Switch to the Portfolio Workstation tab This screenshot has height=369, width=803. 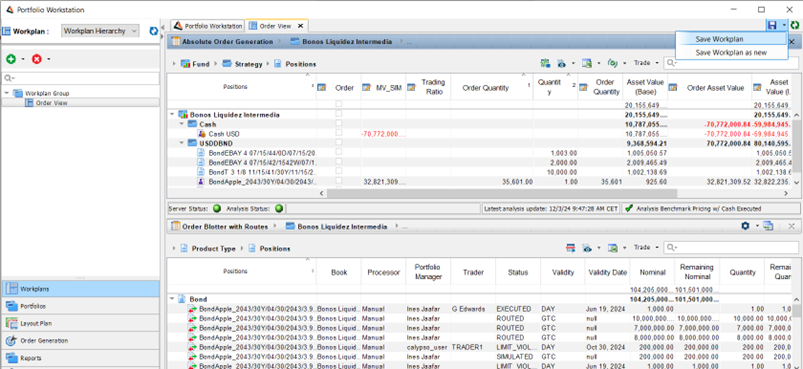pyautogui.click(x=208, y=26)
